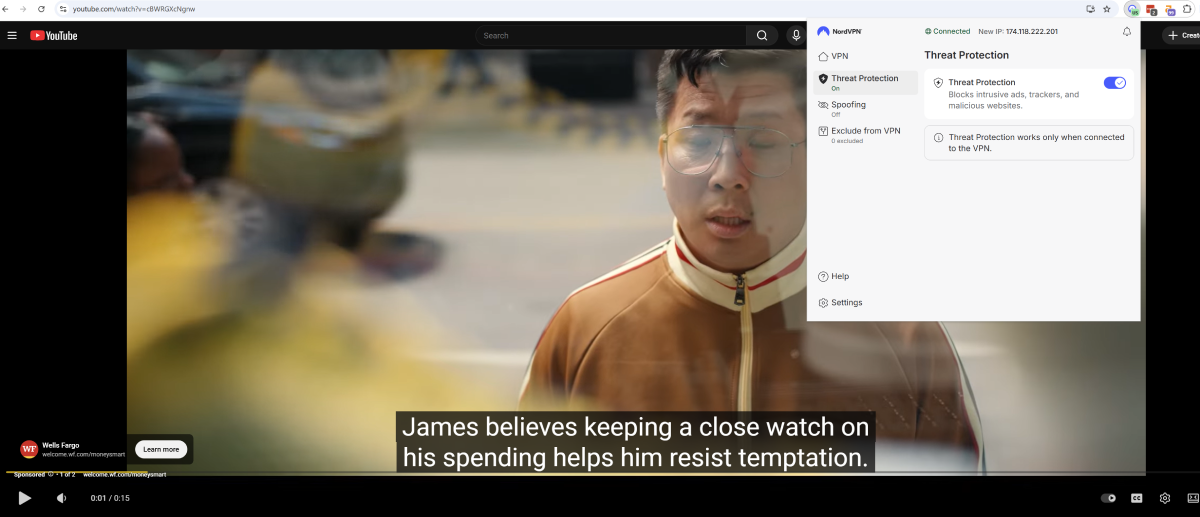Open the browser Extensions puzzle icon
Screen dimensions: 1200x517
click(x=1189, y=9)
